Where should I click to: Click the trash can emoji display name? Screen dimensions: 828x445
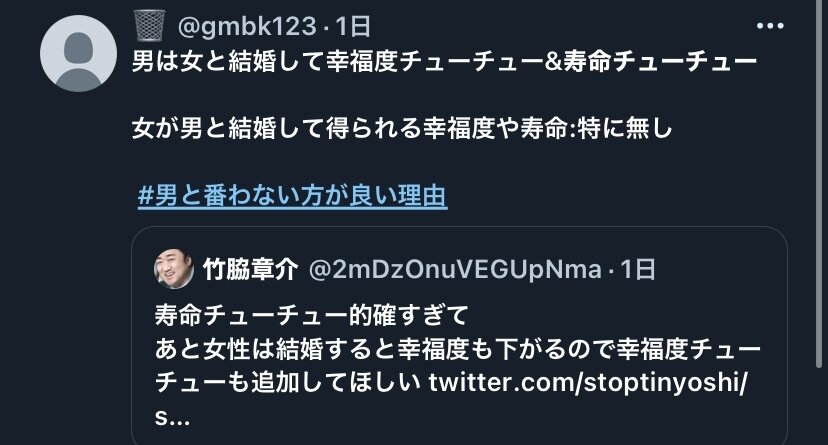(x=149, y=26)
